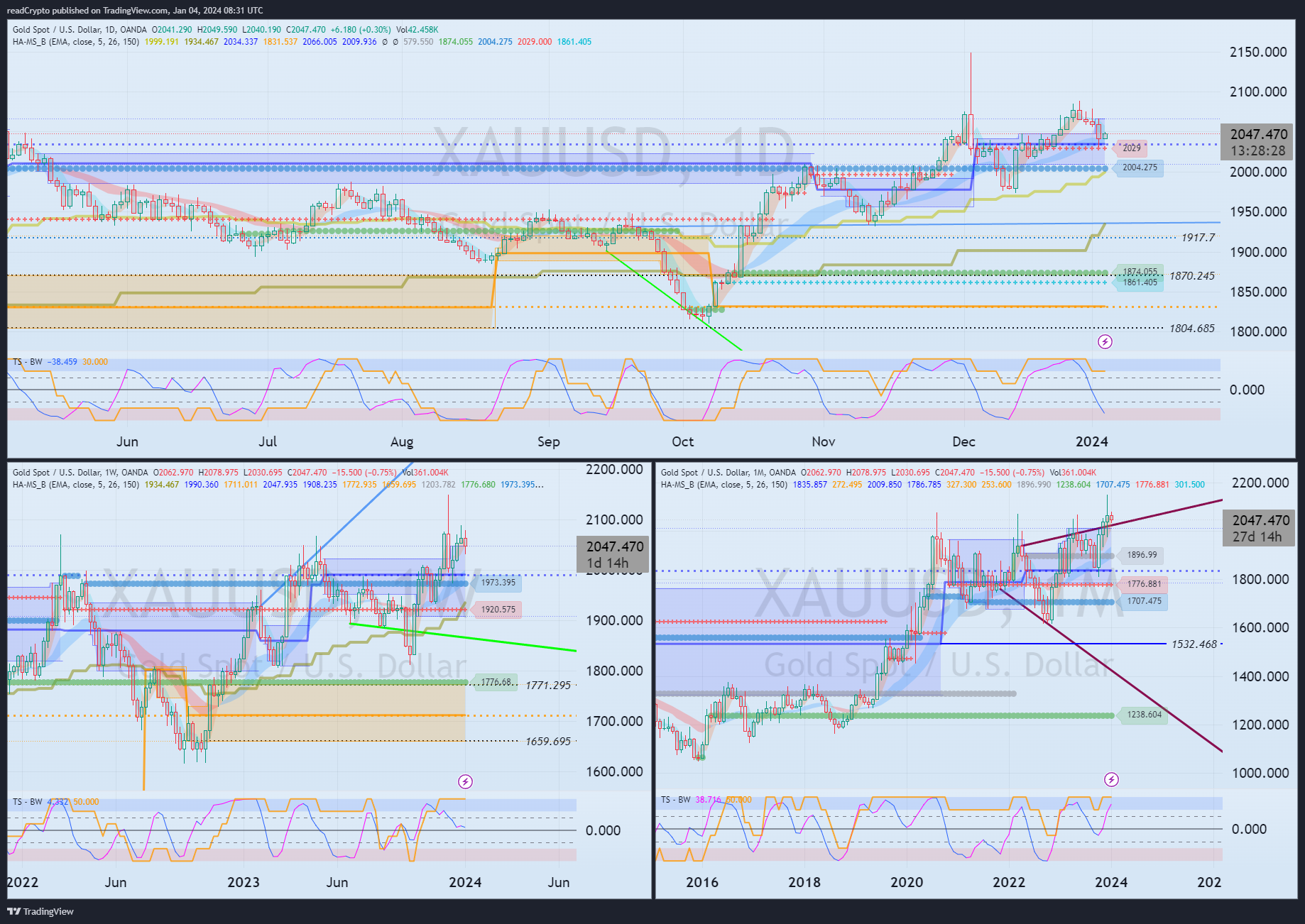
Task: Click the 1000.000 level on the monthly price axis
Action: [1260, 773]
